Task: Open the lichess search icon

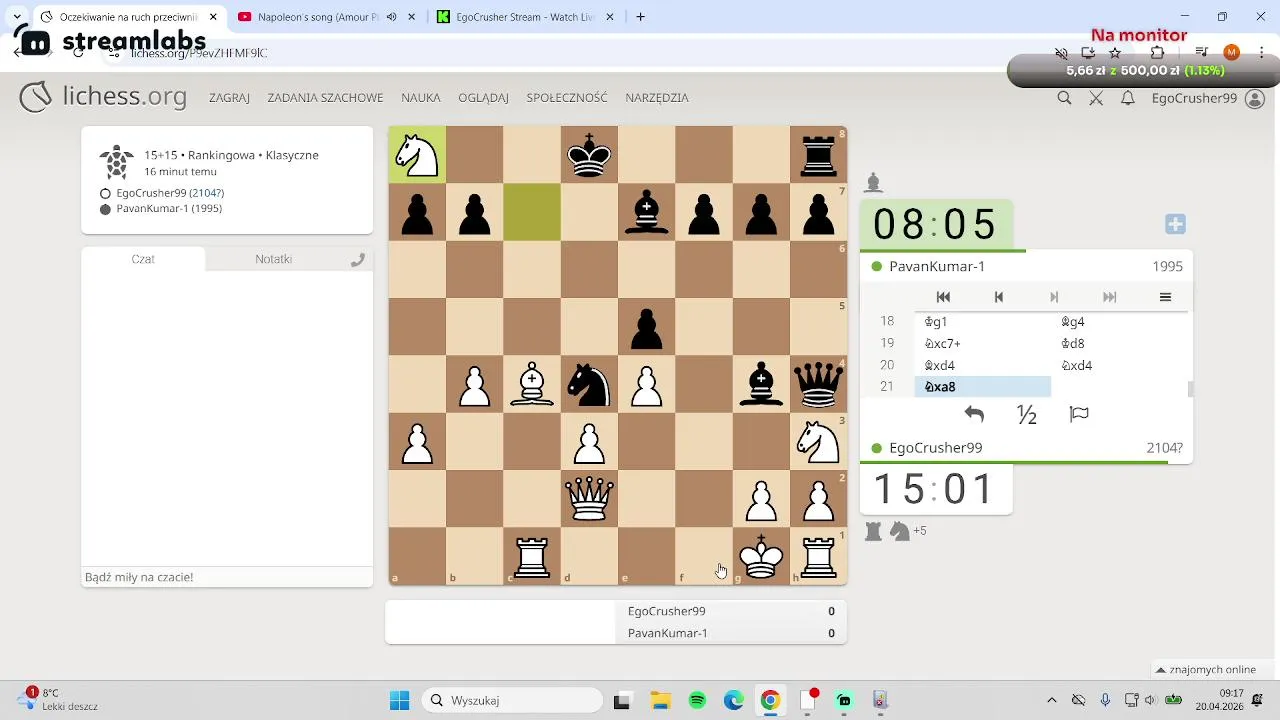Action: [1064, 98]
